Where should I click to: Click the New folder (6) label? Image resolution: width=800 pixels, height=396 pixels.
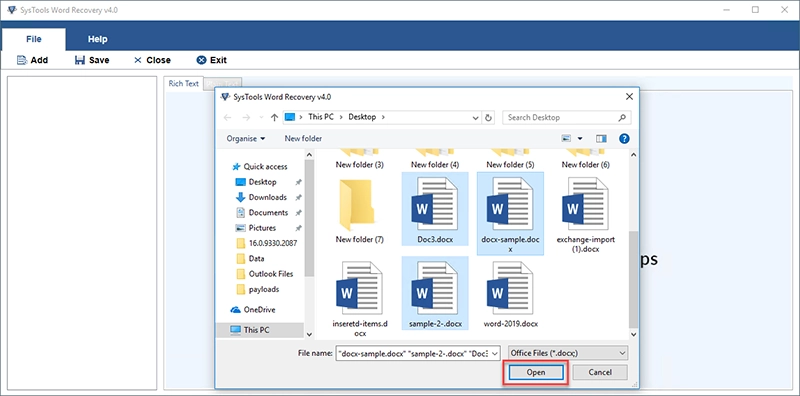coord(586,165)
